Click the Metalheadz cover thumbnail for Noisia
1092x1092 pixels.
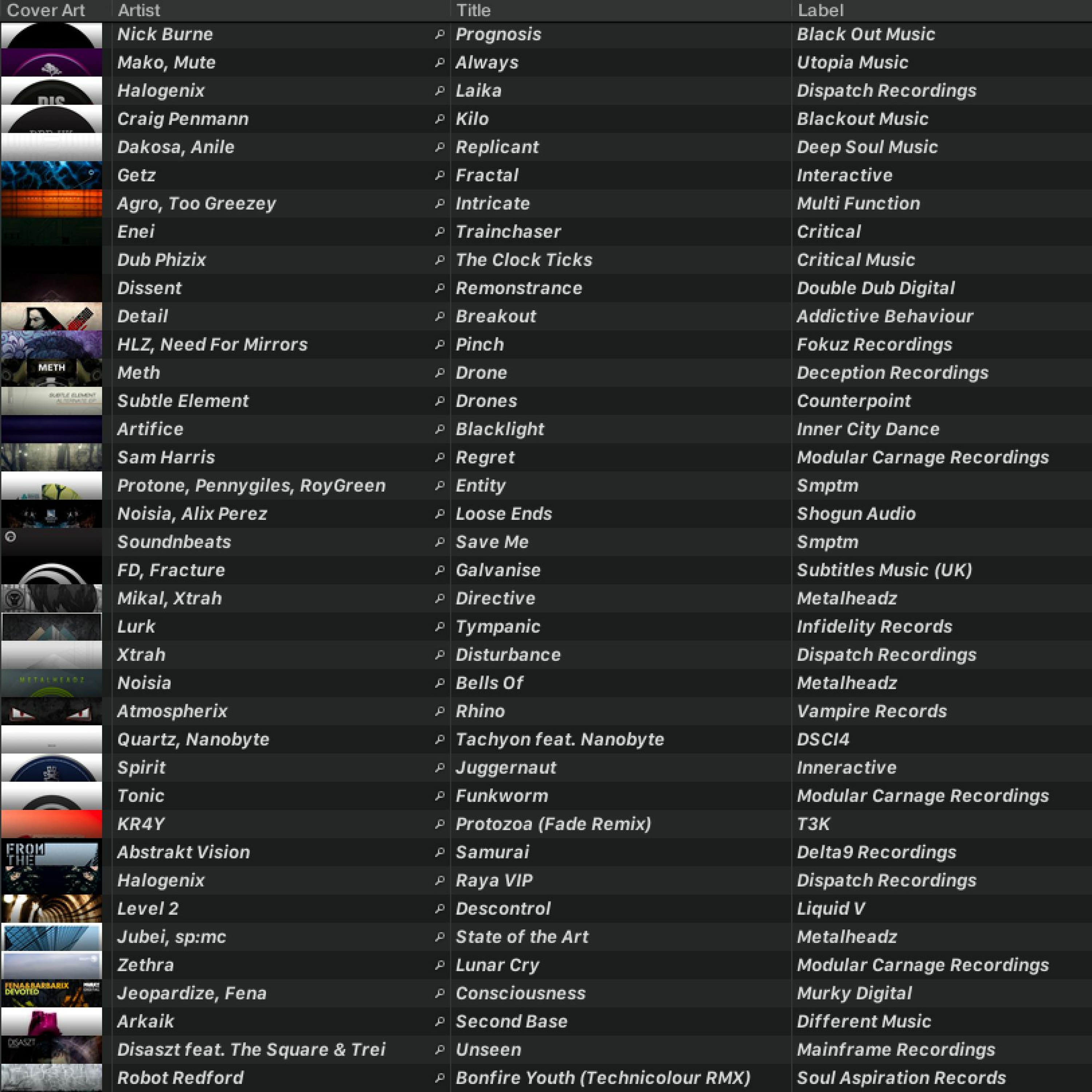(x=51, y=683)
